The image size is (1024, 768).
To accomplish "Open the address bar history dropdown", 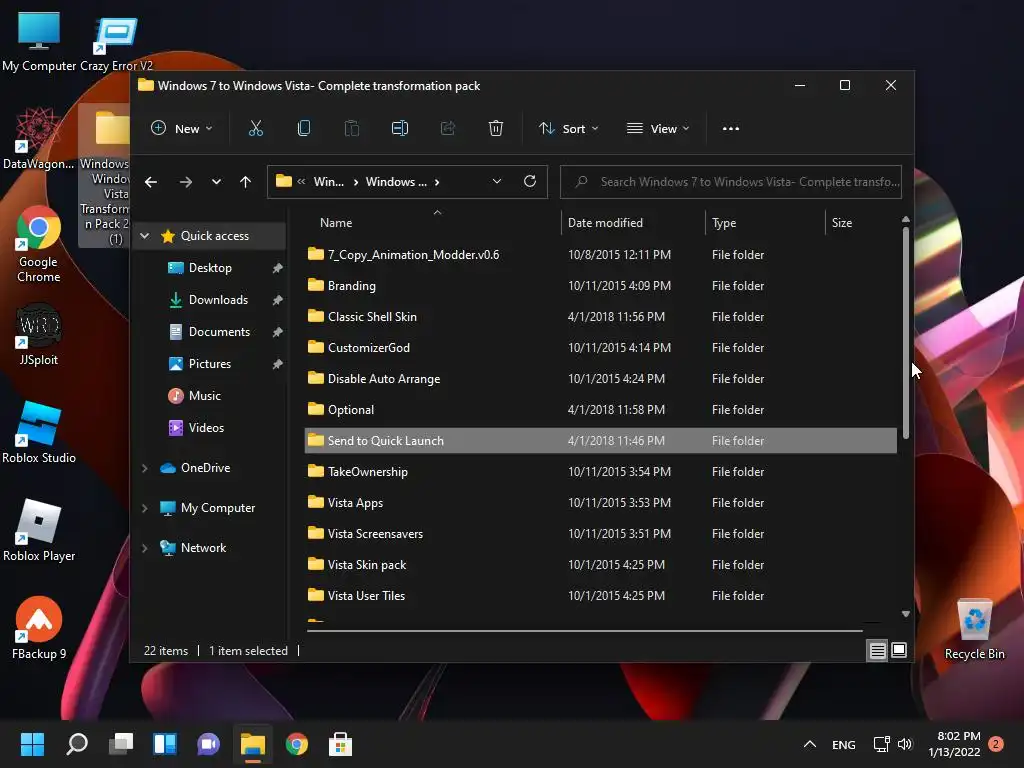I will pos(496,182).
